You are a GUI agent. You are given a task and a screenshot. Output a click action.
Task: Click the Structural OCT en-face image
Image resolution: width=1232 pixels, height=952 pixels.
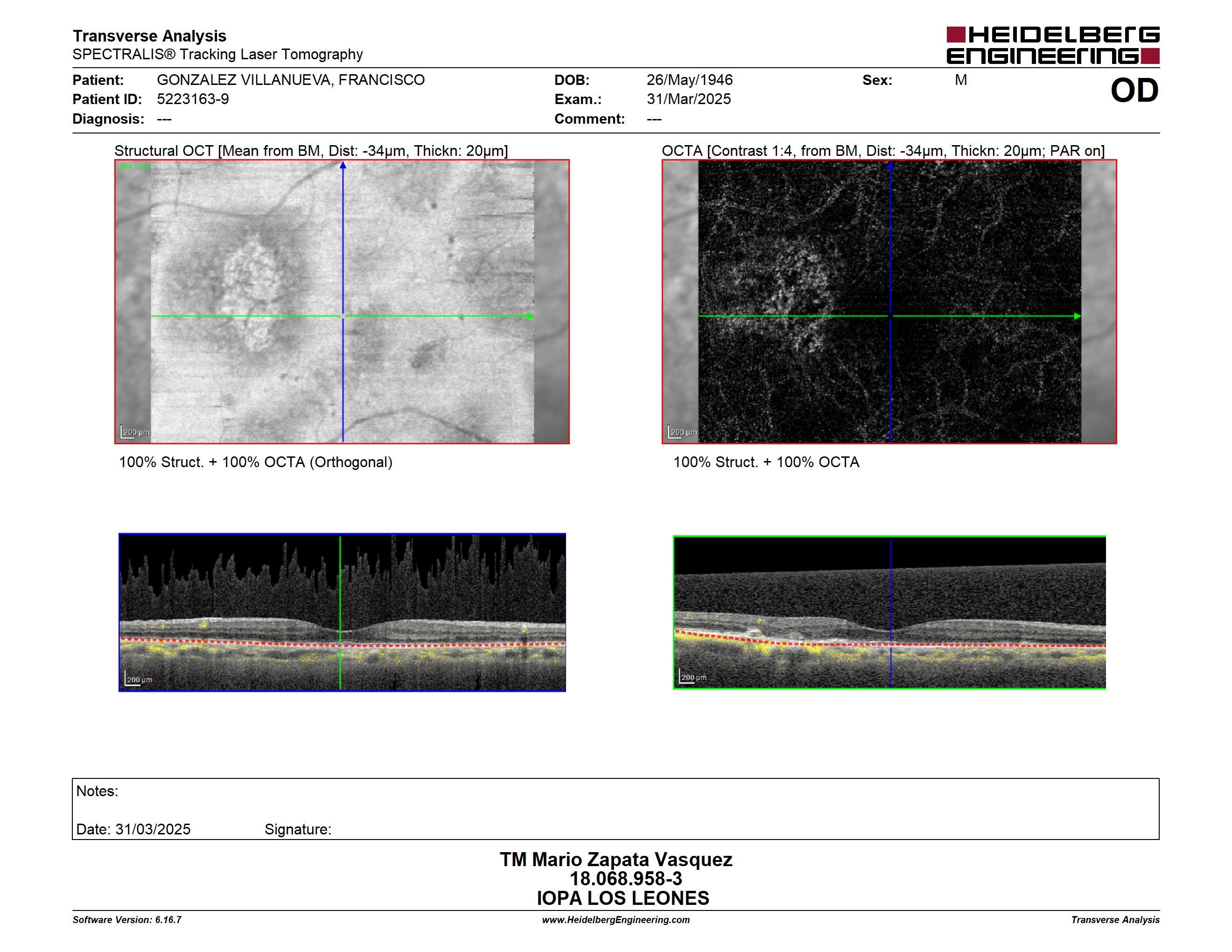click(x=342, y=302)
